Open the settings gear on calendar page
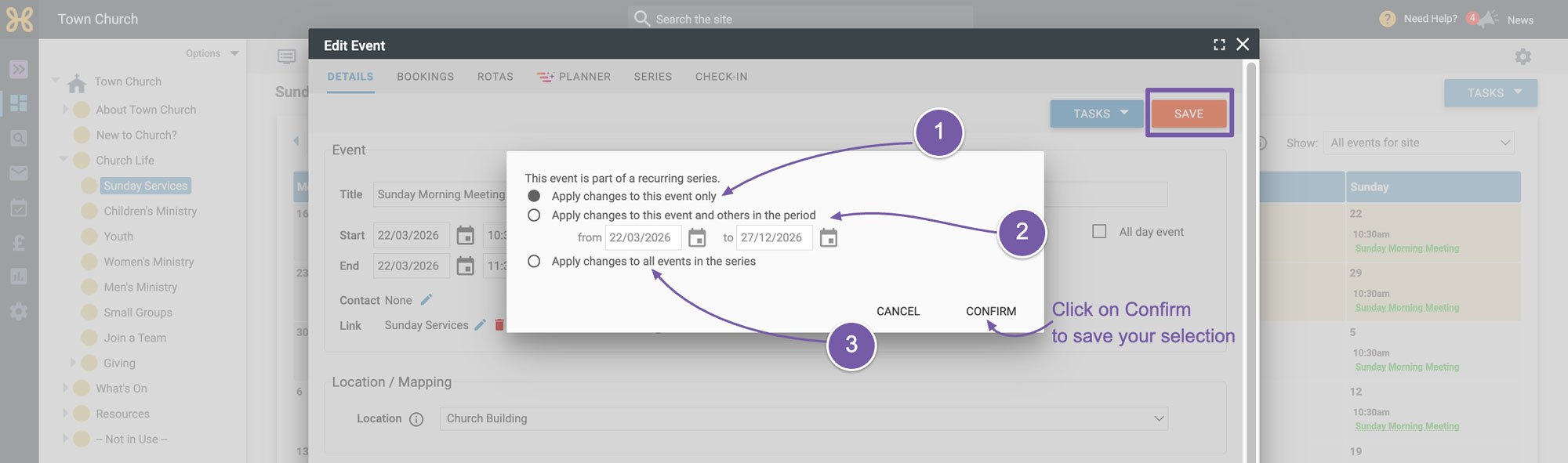This screenshot has height=463, width=1568. coord(1523,56)
